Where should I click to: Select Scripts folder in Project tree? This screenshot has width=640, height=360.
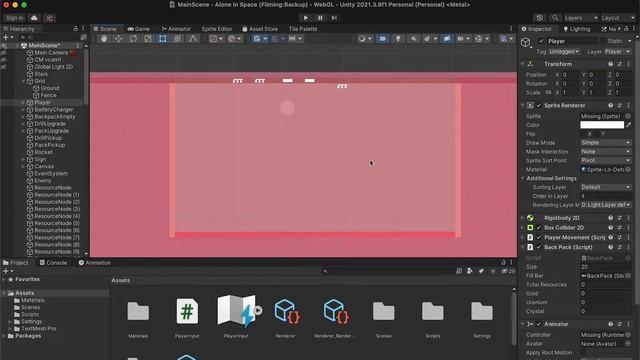pyautogui.click(x=30, y=315)
